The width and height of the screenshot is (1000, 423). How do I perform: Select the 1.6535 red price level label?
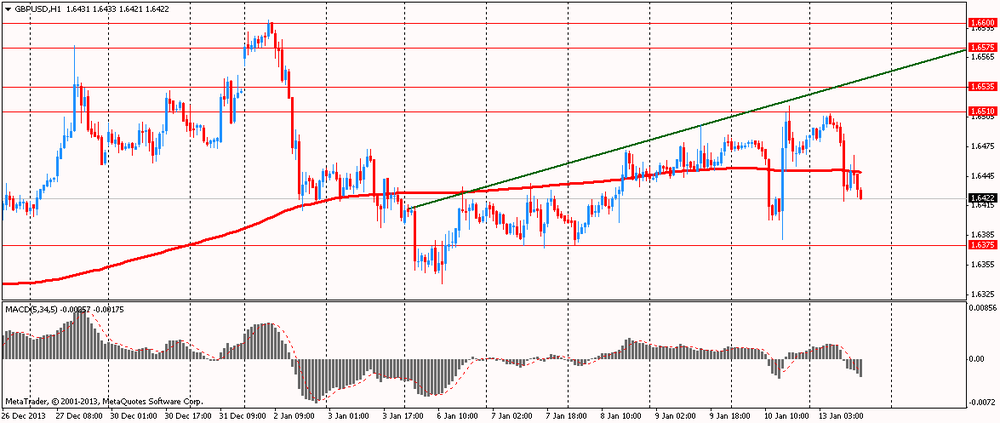pos(982,86)
